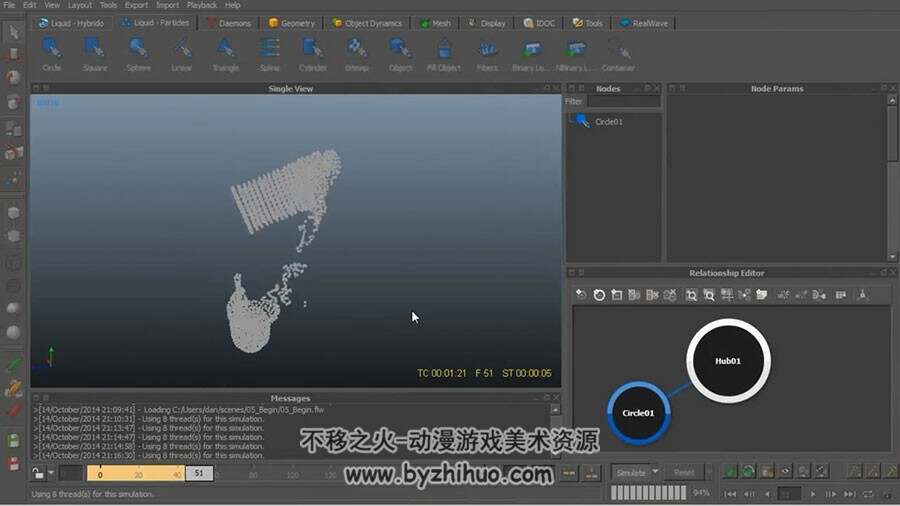Click the notes icon in Relationship Editor toolbar
Image resolution: width=900 pixels, height=506 pixels.
[x=762, y=295]
